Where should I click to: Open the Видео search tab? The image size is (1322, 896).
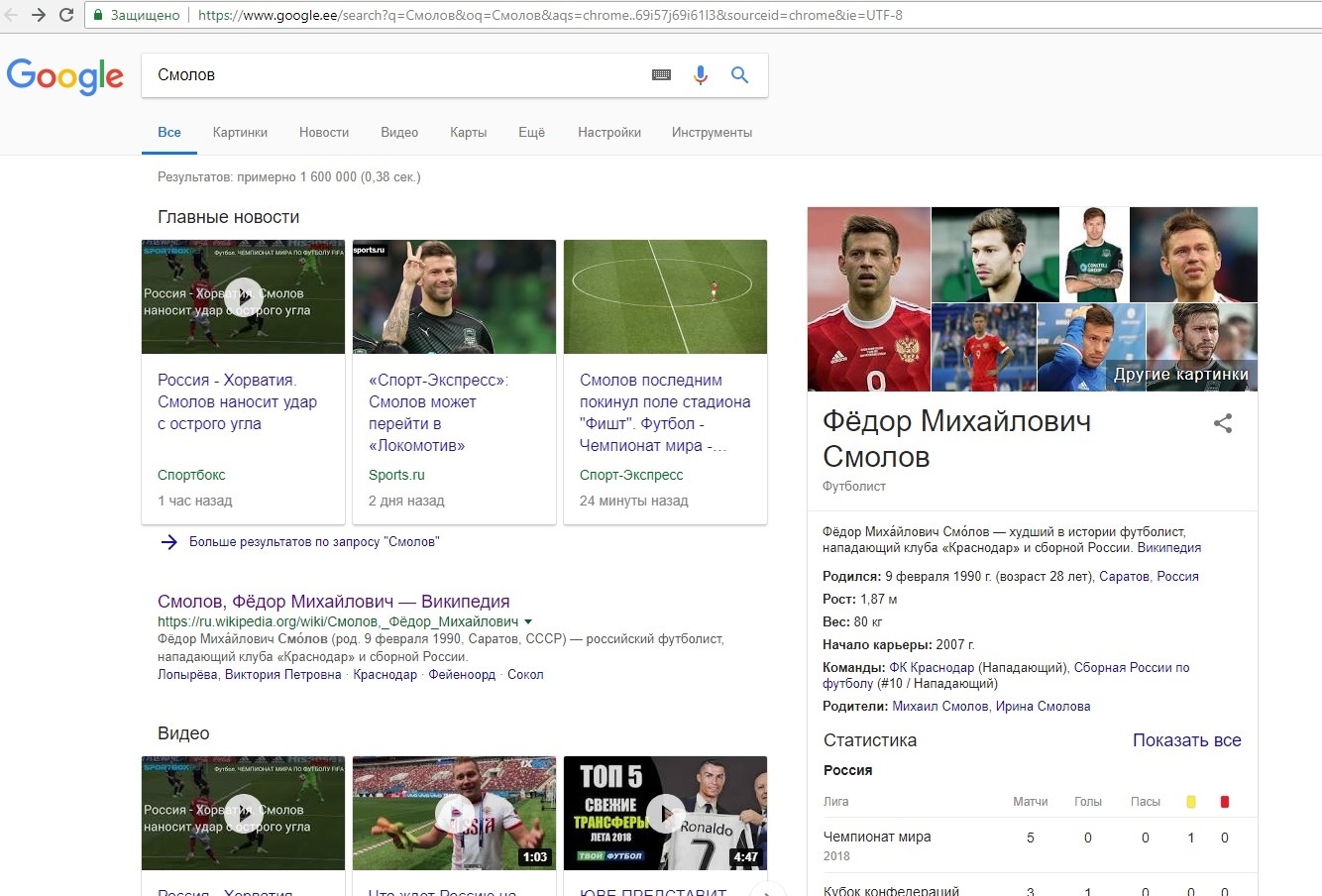(399, 132)
